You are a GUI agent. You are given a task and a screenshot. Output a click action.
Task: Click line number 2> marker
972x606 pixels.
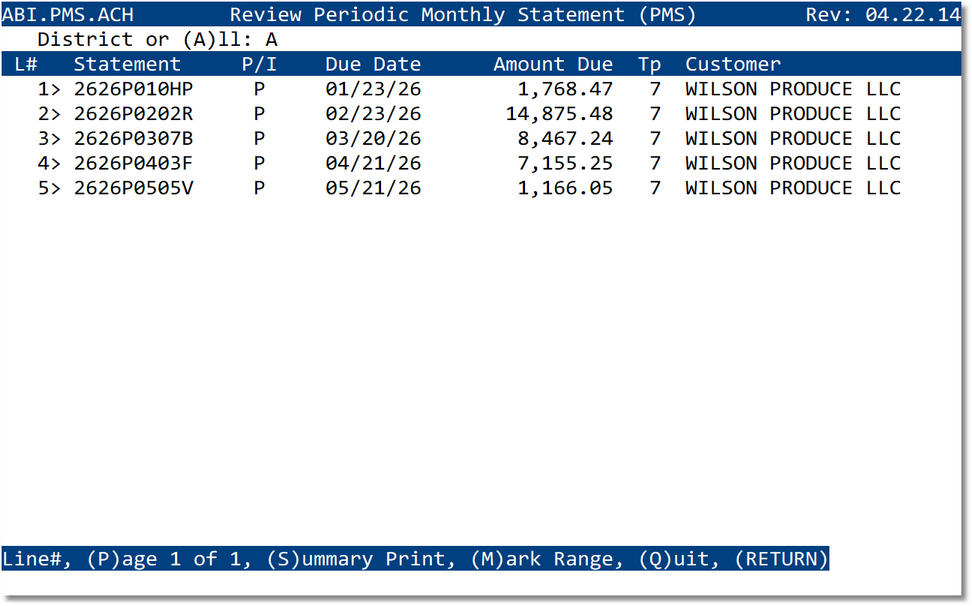[50, 114]
